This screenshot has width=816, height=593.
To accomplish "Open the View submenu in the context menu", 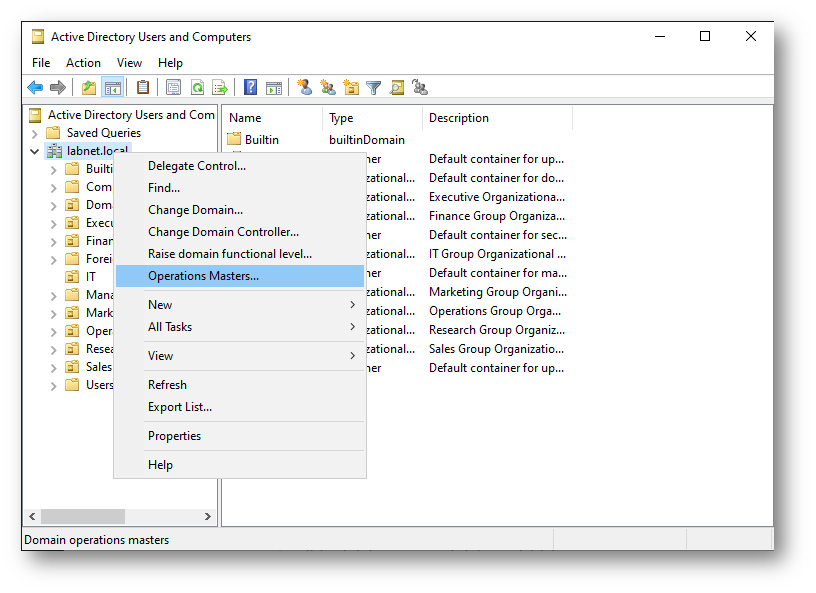I will [240, 356].
